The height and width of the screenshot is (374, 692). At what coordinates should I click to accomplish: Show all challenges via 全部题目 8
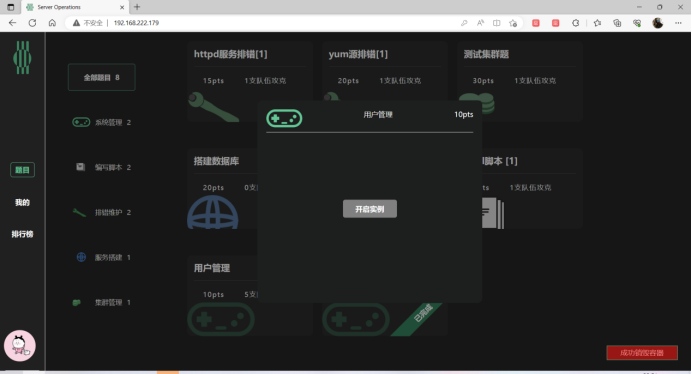tap(102, 77)
